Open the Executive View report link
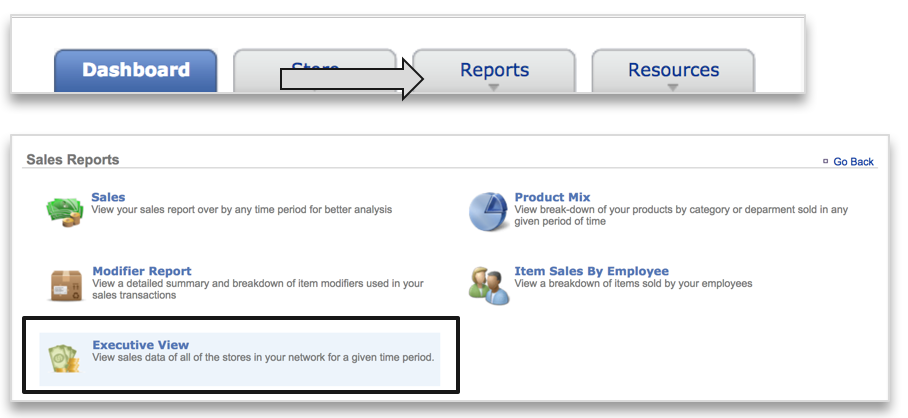This screenshot has height=418, width=908. (x=140, y=345)
